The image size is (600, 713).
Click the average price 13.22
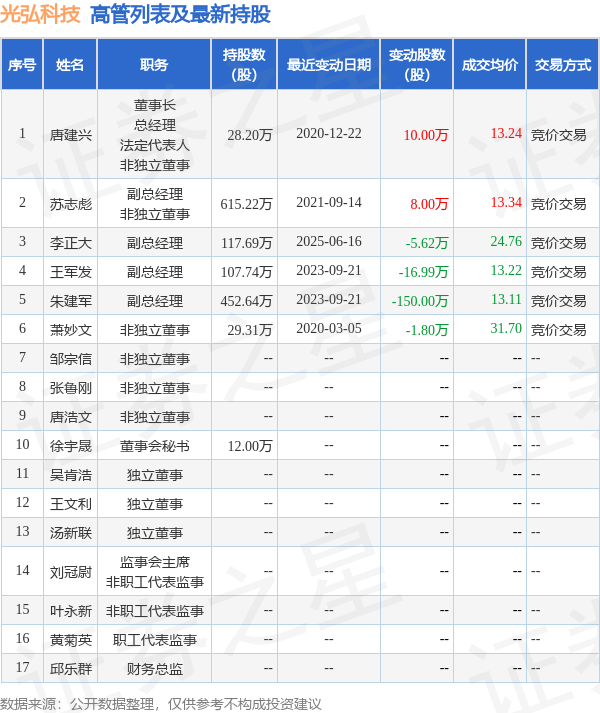click(506, 270)
